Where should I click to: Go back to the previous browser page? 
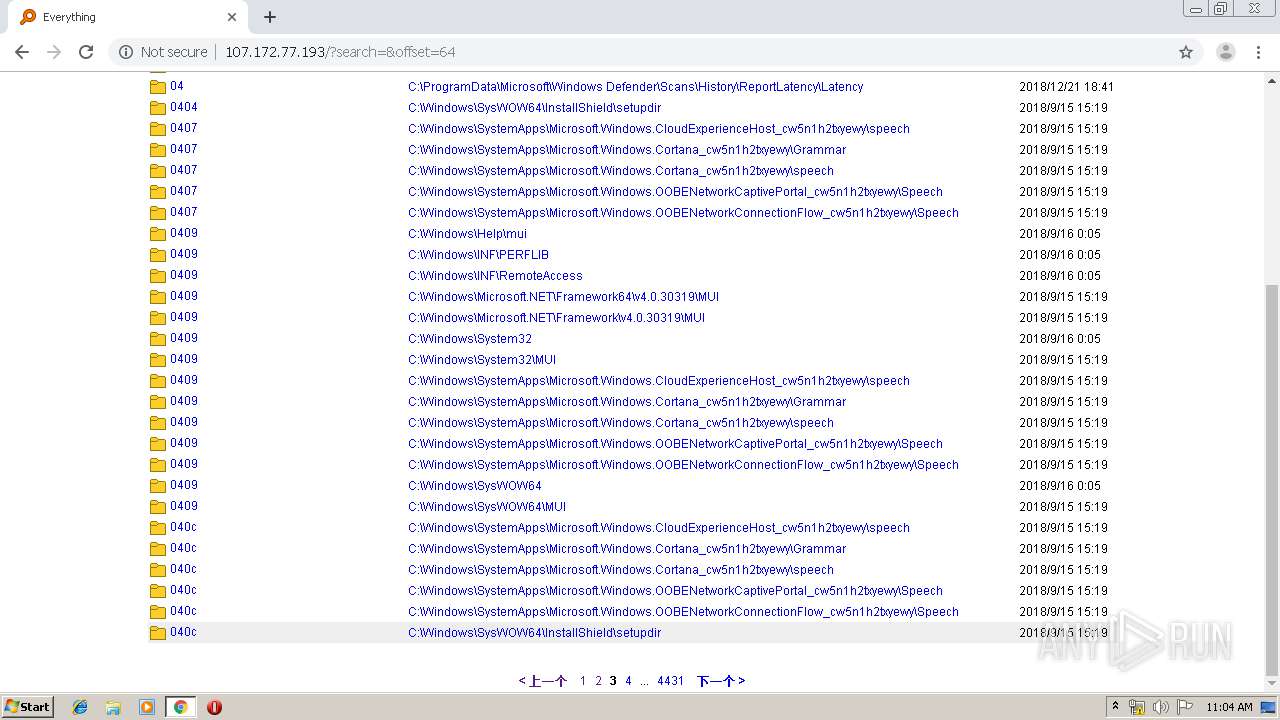point(22,52)
